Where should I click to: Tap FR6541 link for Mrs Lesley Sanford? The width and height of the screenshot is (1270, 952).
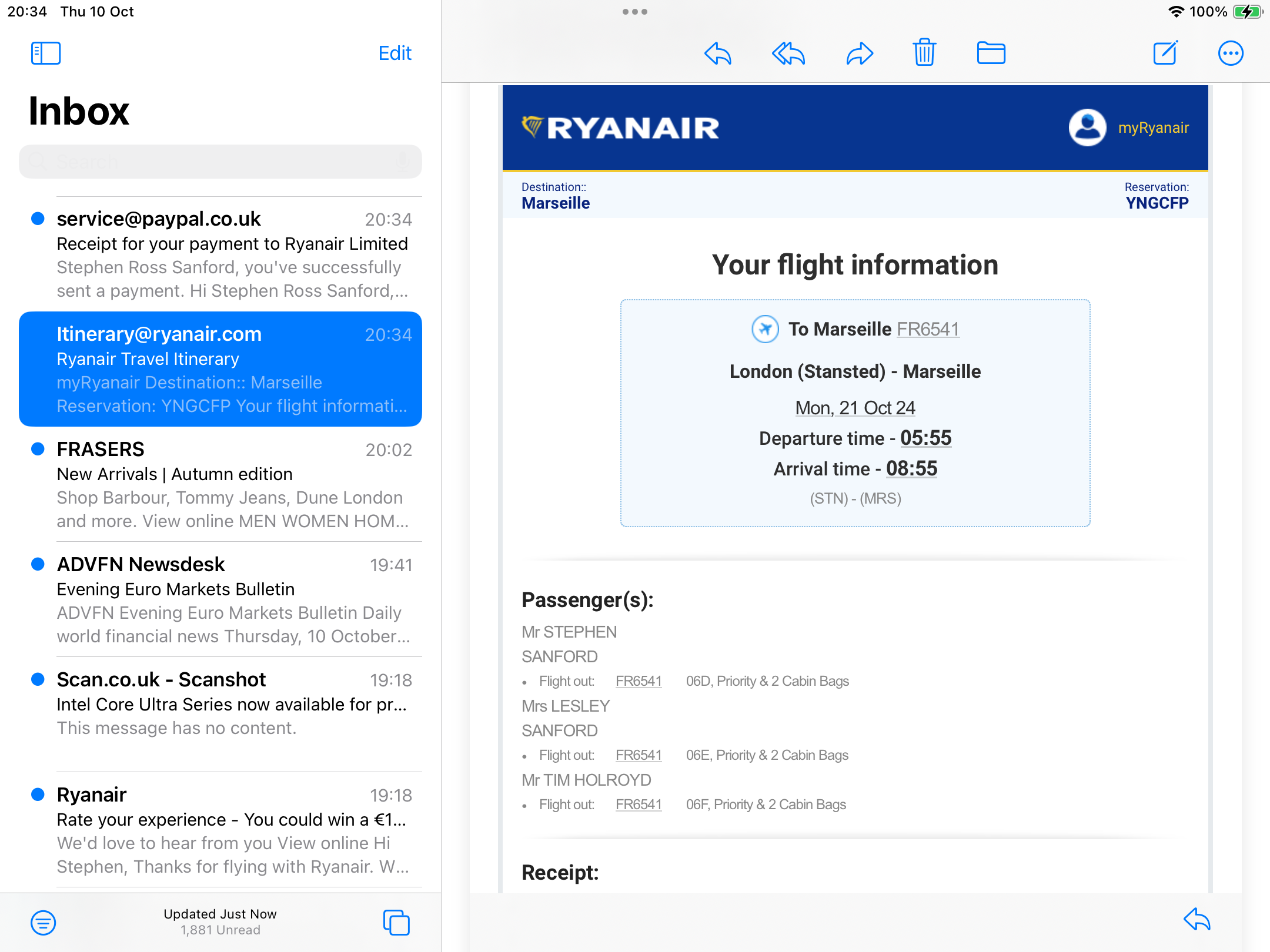point(639,755)
